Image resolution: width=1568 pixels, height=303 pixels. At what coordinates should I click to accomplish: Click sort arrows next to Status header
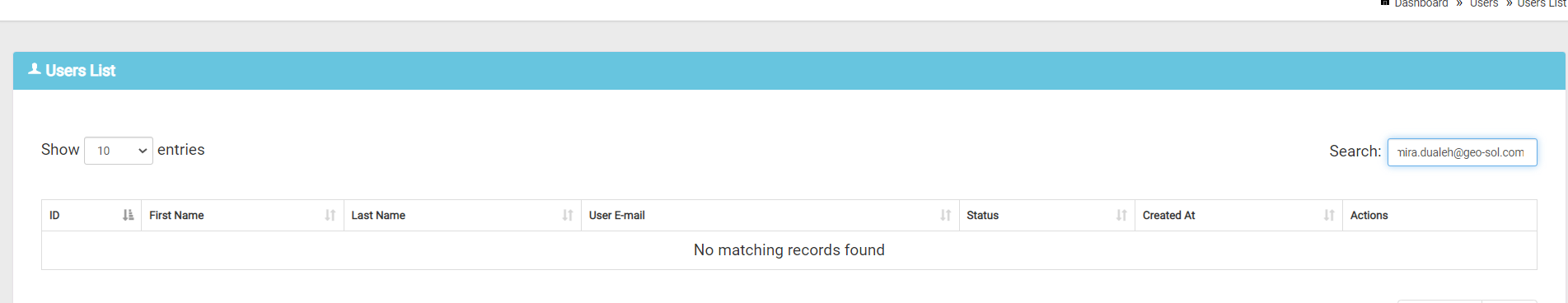[x=1121, y=215]
